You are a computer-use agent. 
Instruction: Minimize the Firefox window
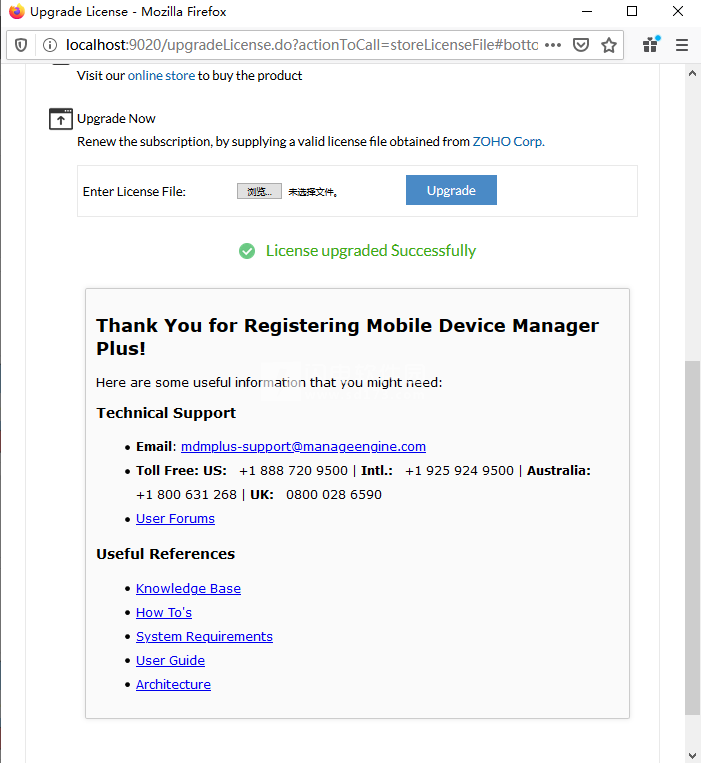[587, 11]
